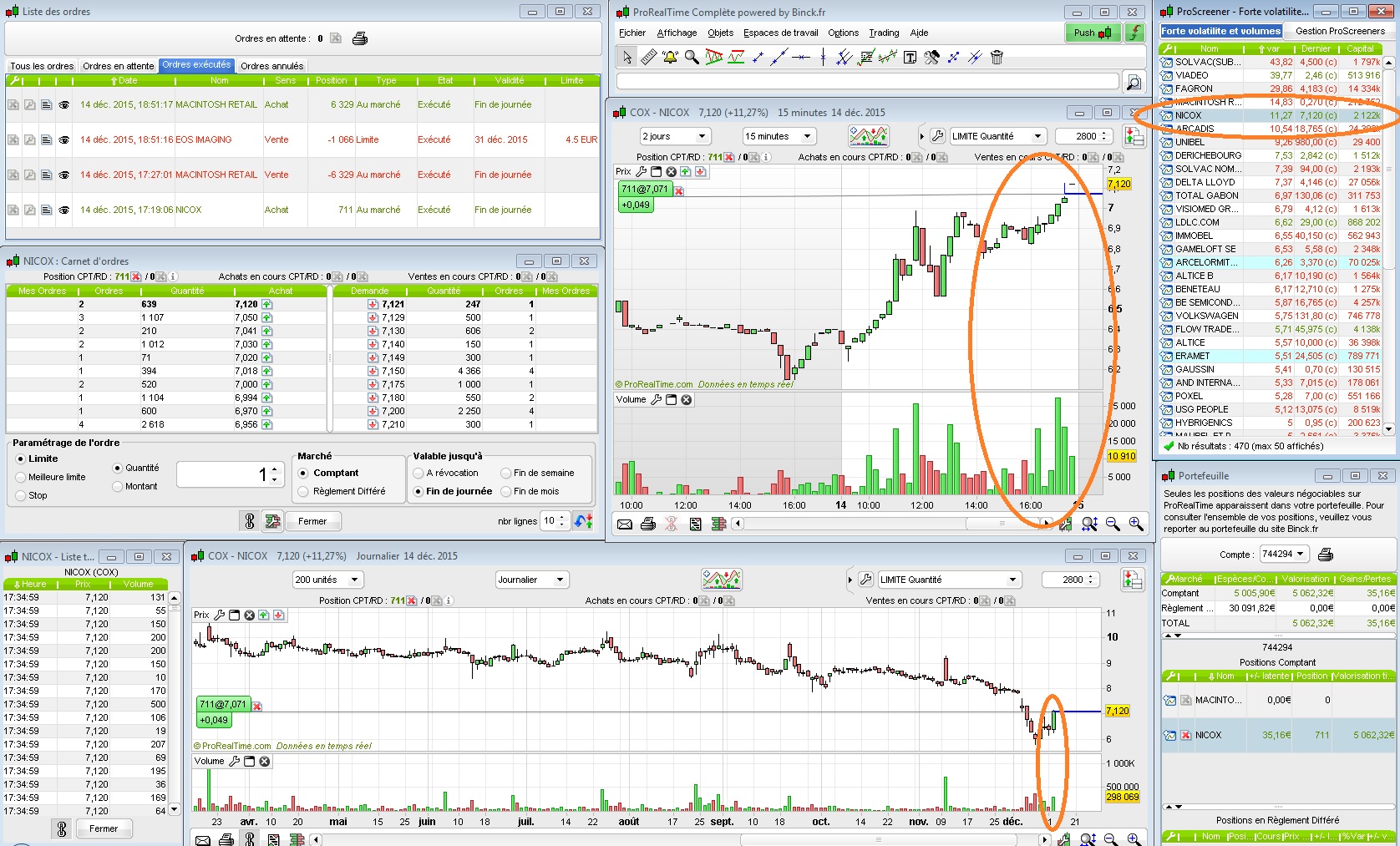The height and width of the screenshot is (846, 1400).
Task: Open the Journalier timeframe dropdown
Action: [532, 580]
